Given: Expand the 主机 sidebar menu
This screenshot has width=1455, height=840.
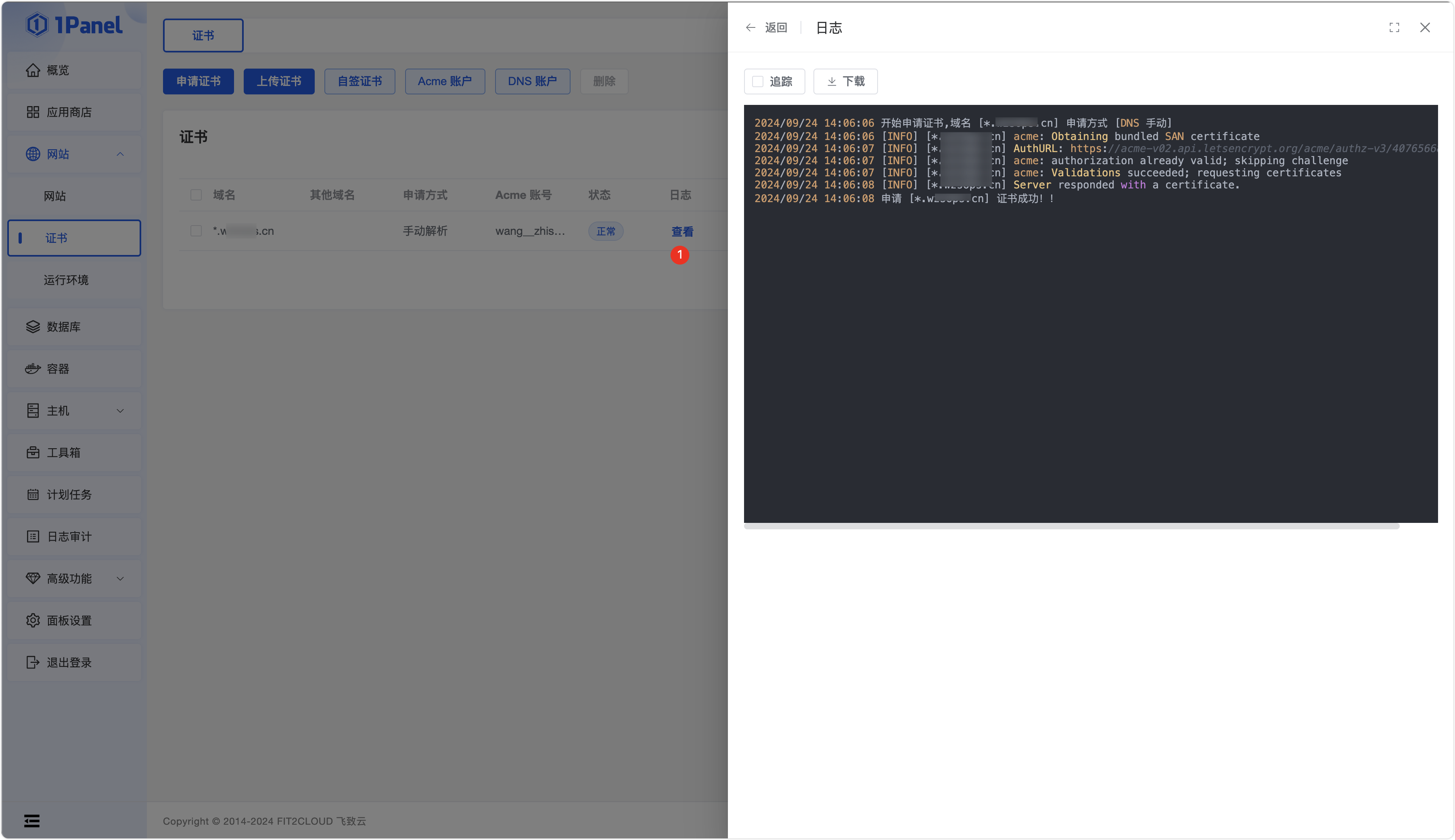Looking at the screenshot, I should pos(120,411).
